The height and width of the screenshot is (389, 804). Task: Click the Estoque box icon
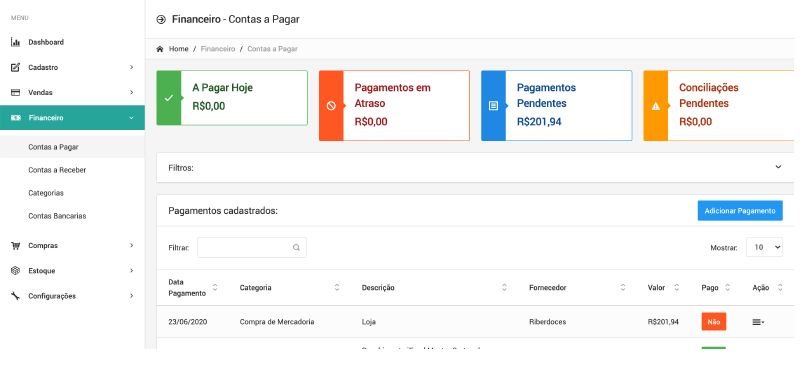click(x=15, y=271)
